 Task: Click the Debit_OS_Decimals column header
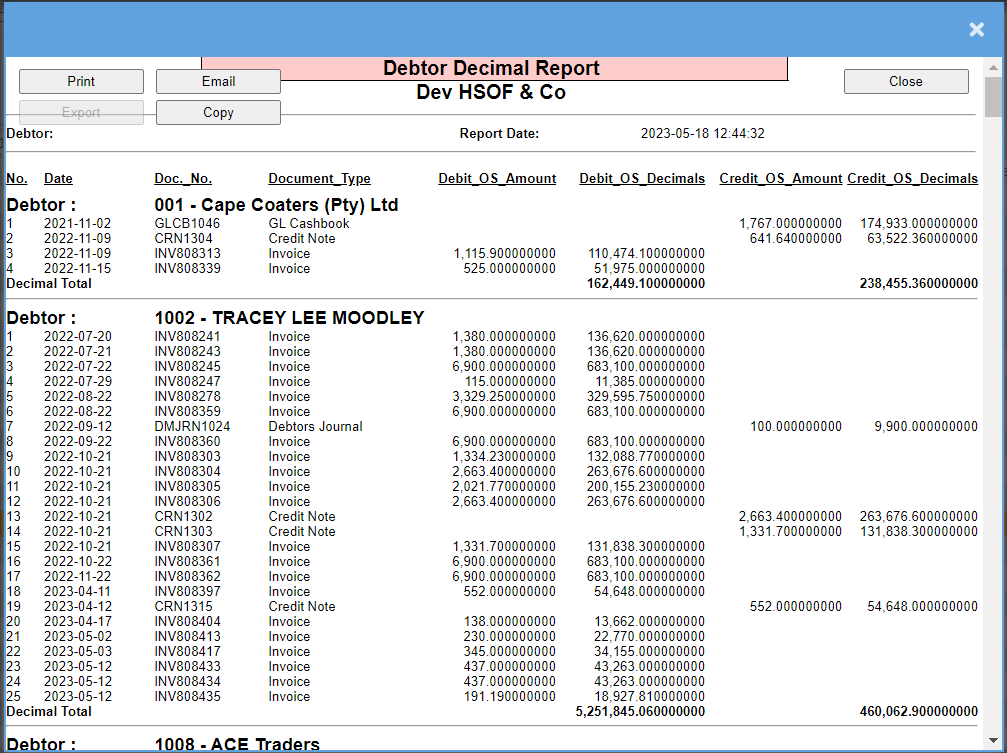(642, 179)
